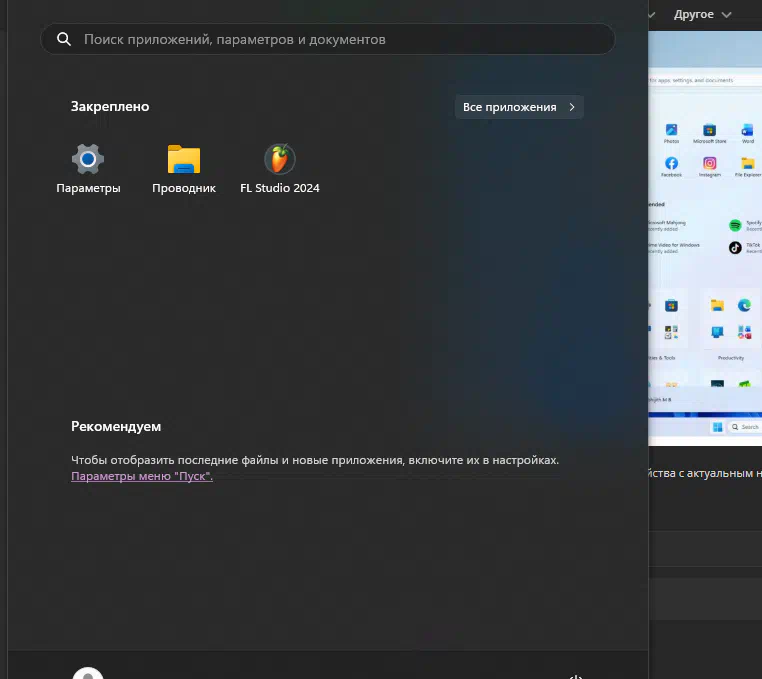Click TikTok icon in the article screenshot

735,247
